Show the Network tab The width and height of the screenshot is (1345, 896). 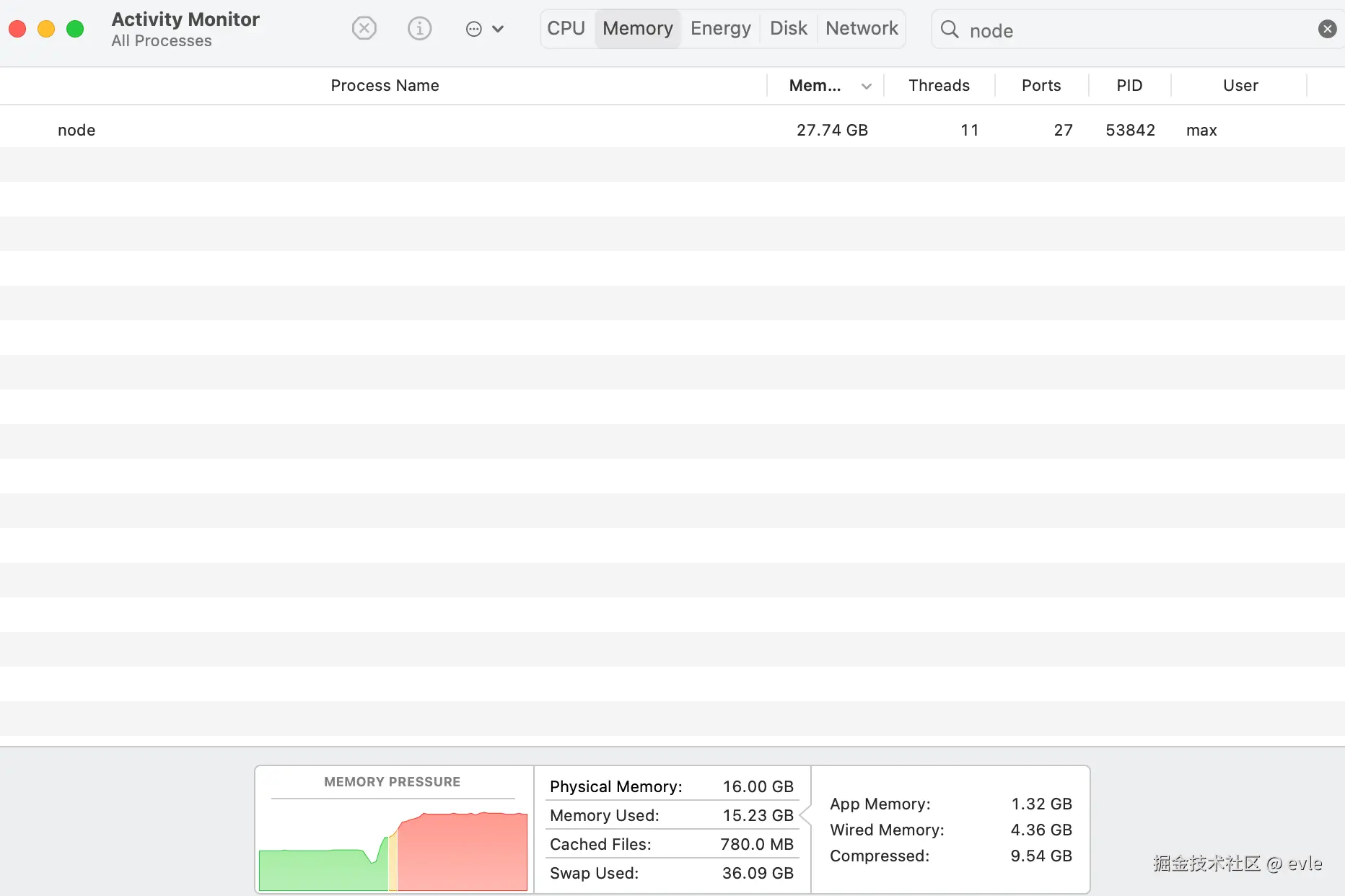862,28
